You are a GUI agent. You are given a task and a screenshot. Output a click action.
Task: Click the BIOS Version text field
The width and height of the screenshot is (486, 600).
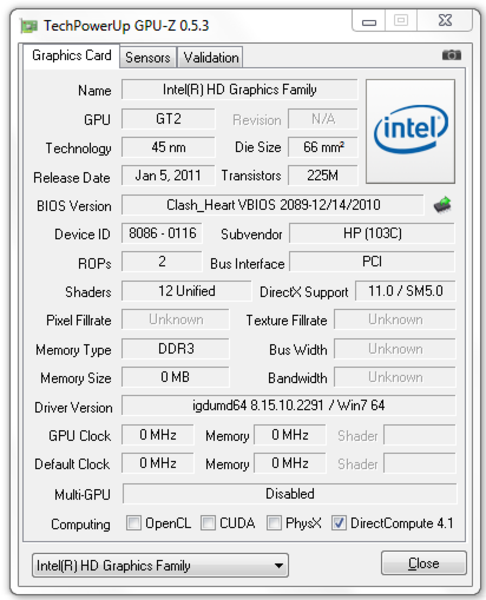pos(273,205)
